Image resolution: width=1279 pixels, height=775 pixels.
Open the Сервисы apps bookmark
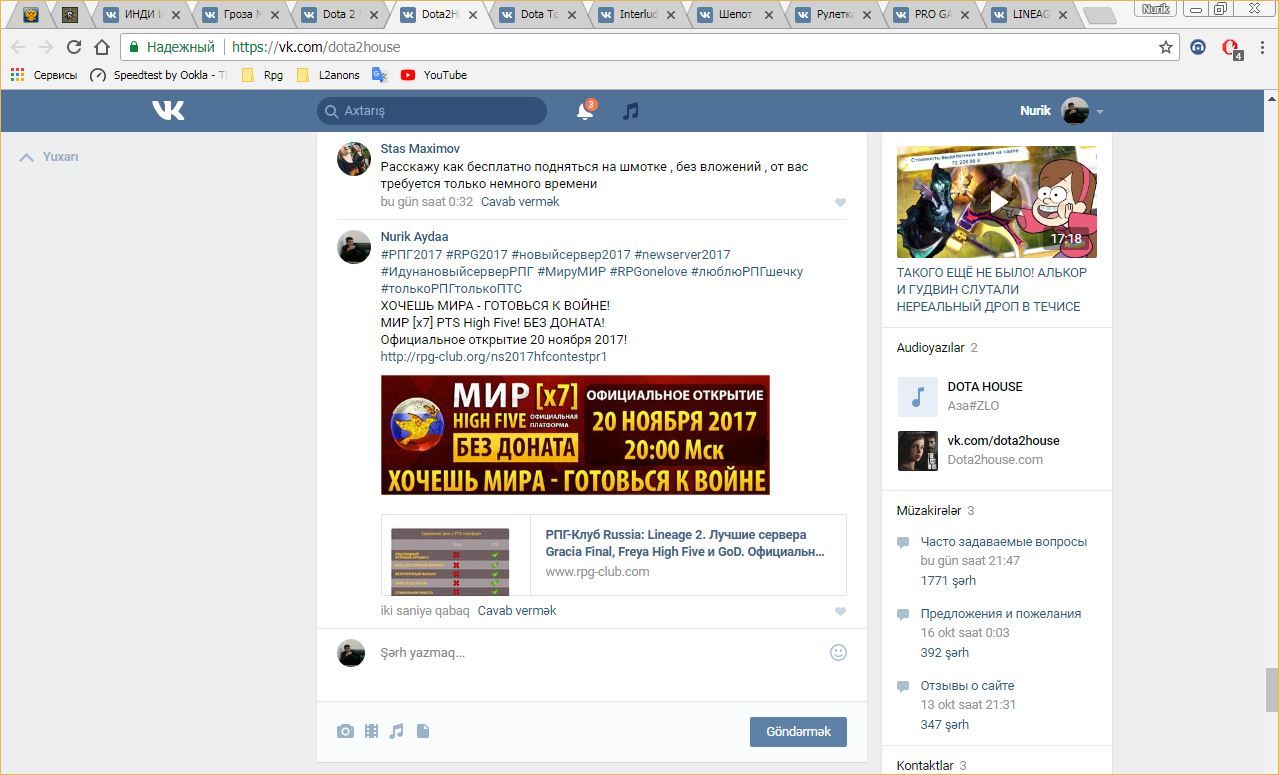[43, 75]
